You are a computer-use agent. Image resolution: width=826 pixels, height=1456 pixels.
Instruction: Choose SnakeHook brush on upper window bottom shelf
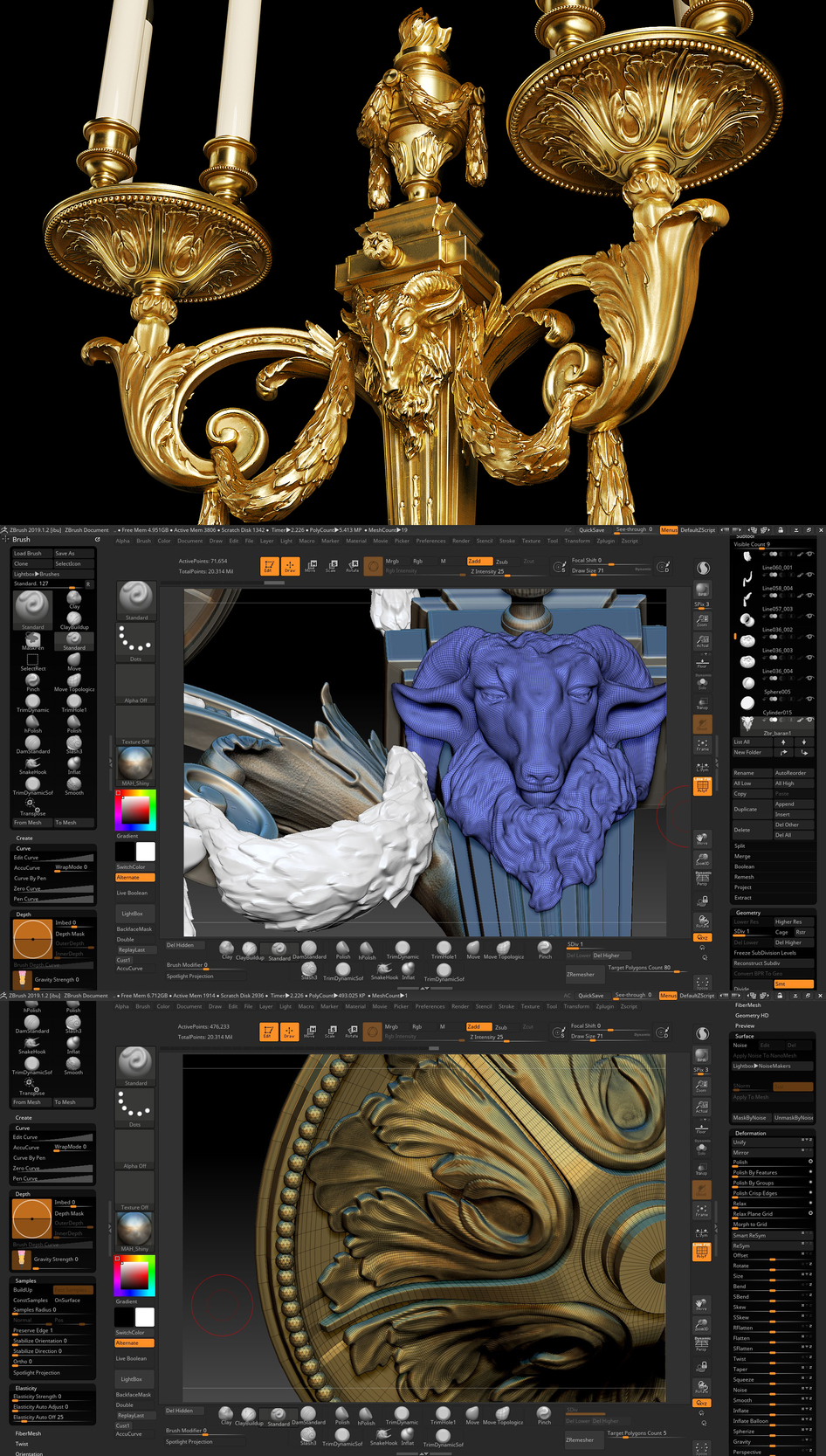click(384, 971)
